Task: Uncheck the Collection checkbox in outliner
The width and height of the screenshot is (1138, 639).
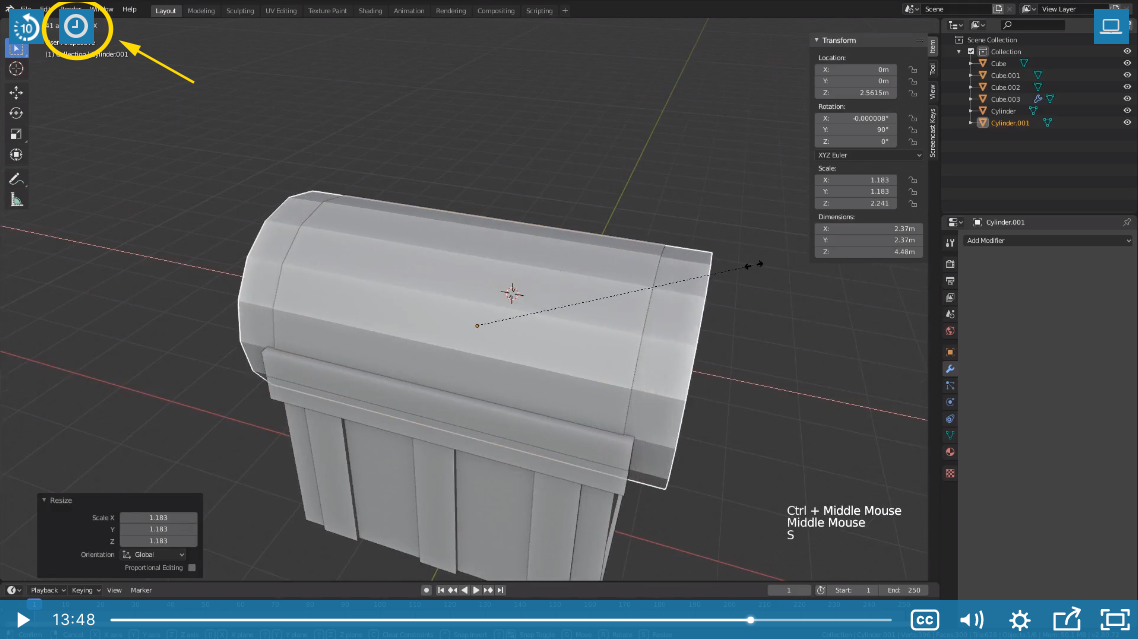Action: [x=971, y=52]
